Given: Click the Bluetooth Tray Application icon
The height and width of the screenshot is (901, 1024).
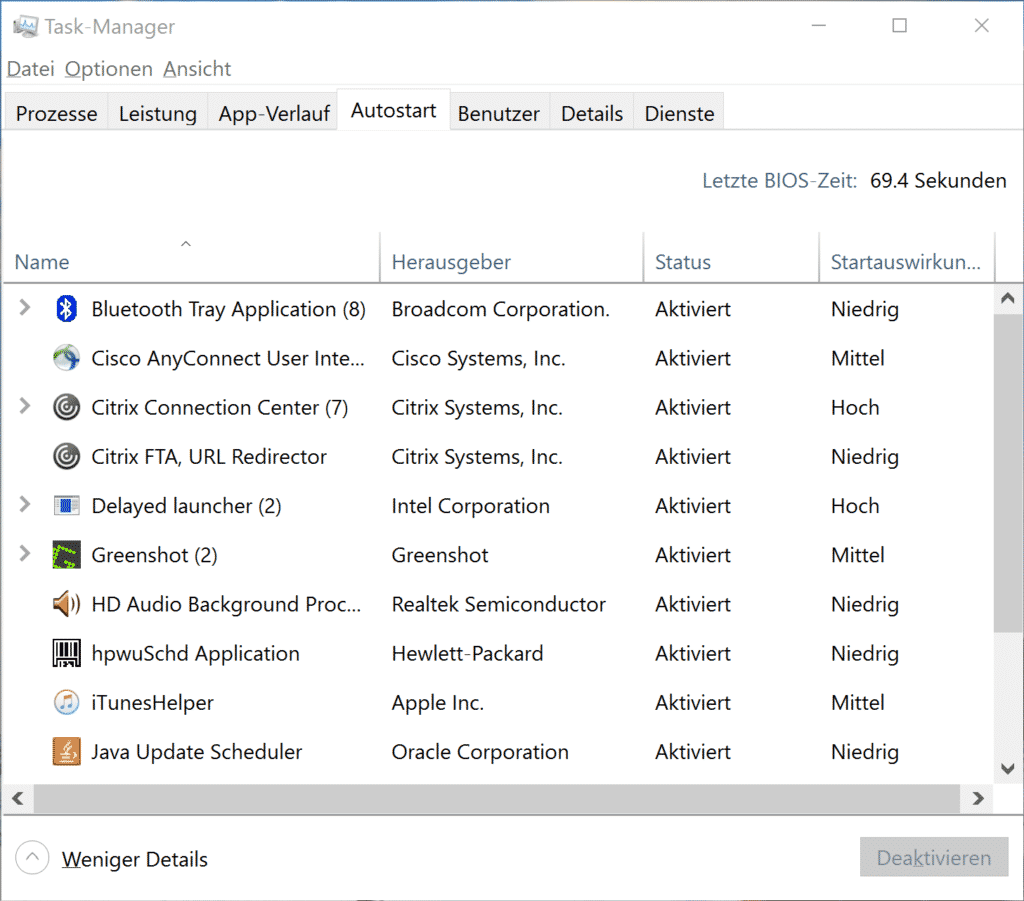Looking at the screenshot, I should click(x=66, y=309).
